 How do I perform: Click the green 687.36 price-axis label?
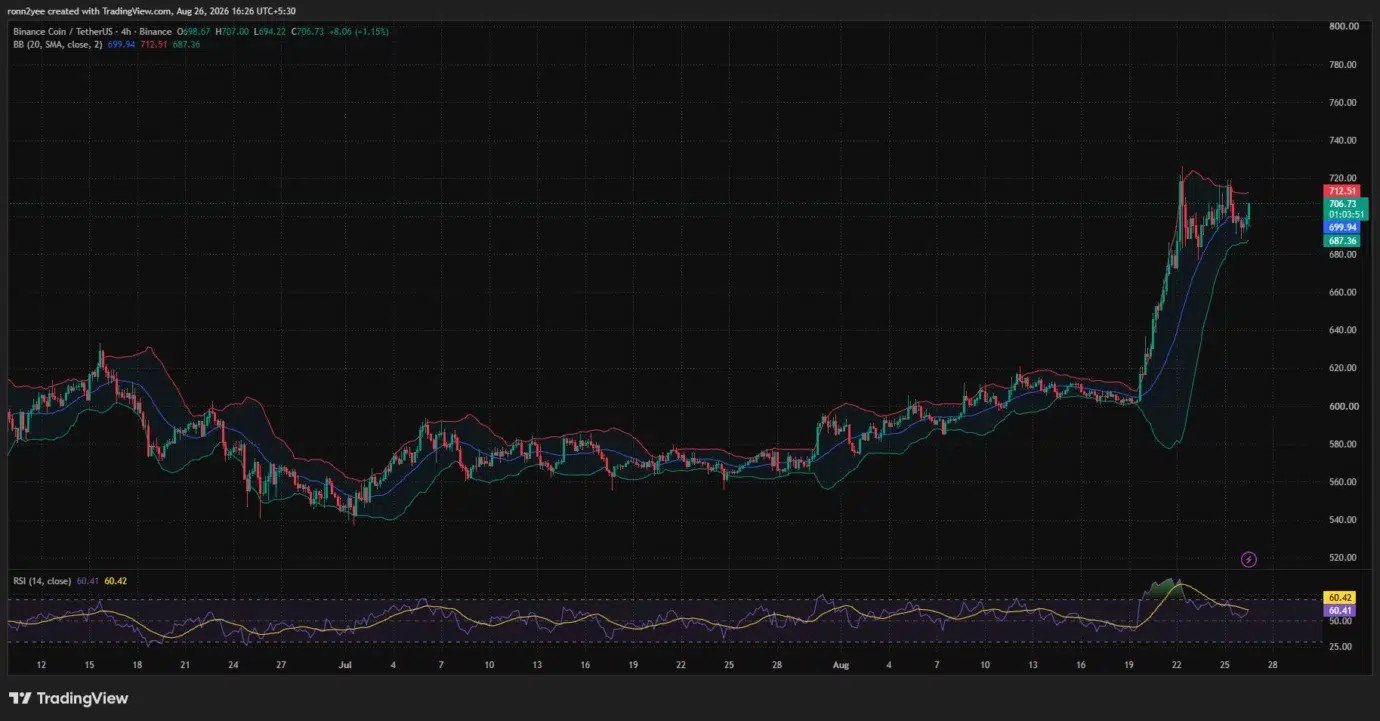click(1342, 241)
